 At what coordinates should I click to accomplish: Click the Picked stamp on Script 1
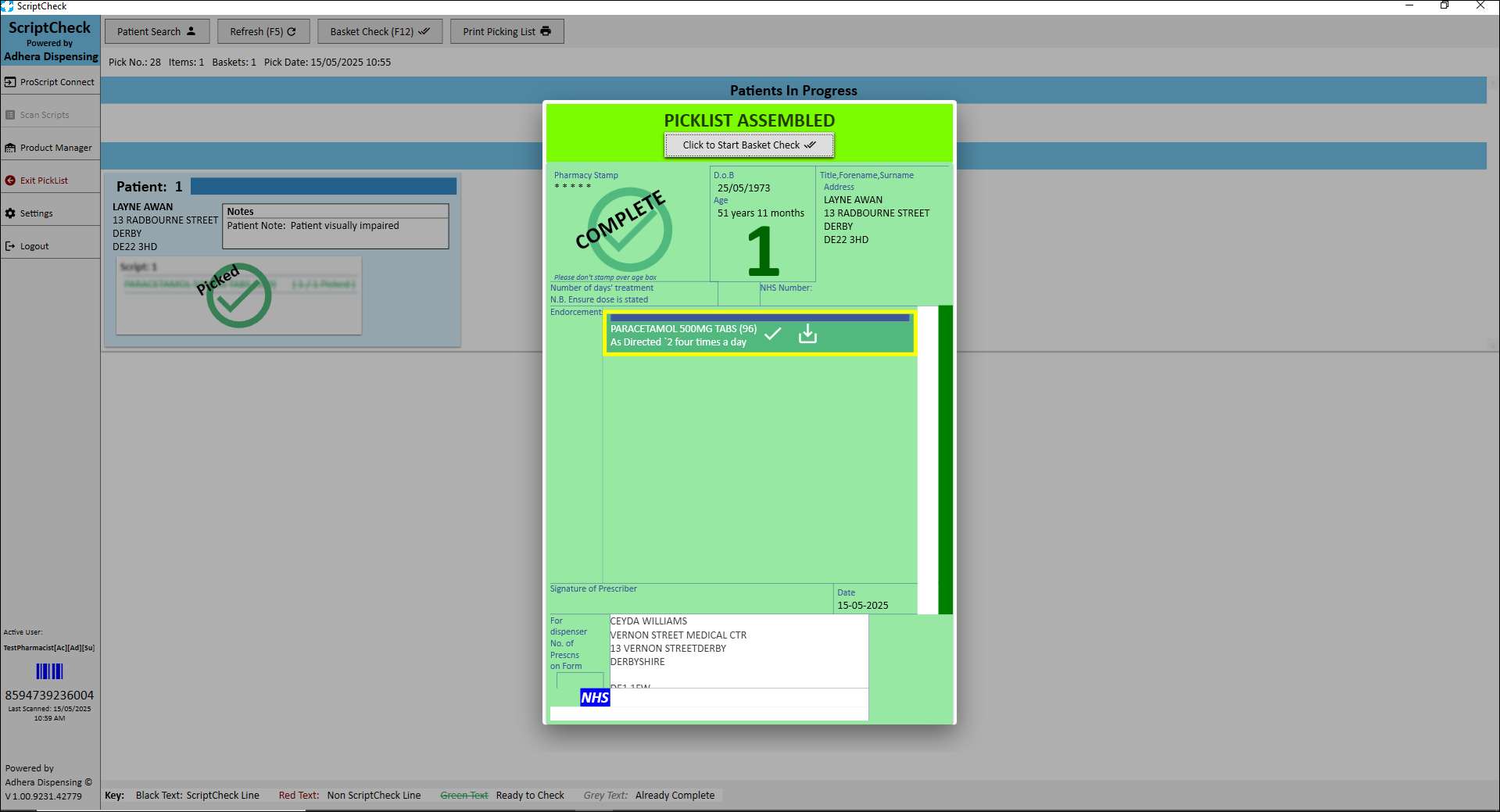coord(234,295)
